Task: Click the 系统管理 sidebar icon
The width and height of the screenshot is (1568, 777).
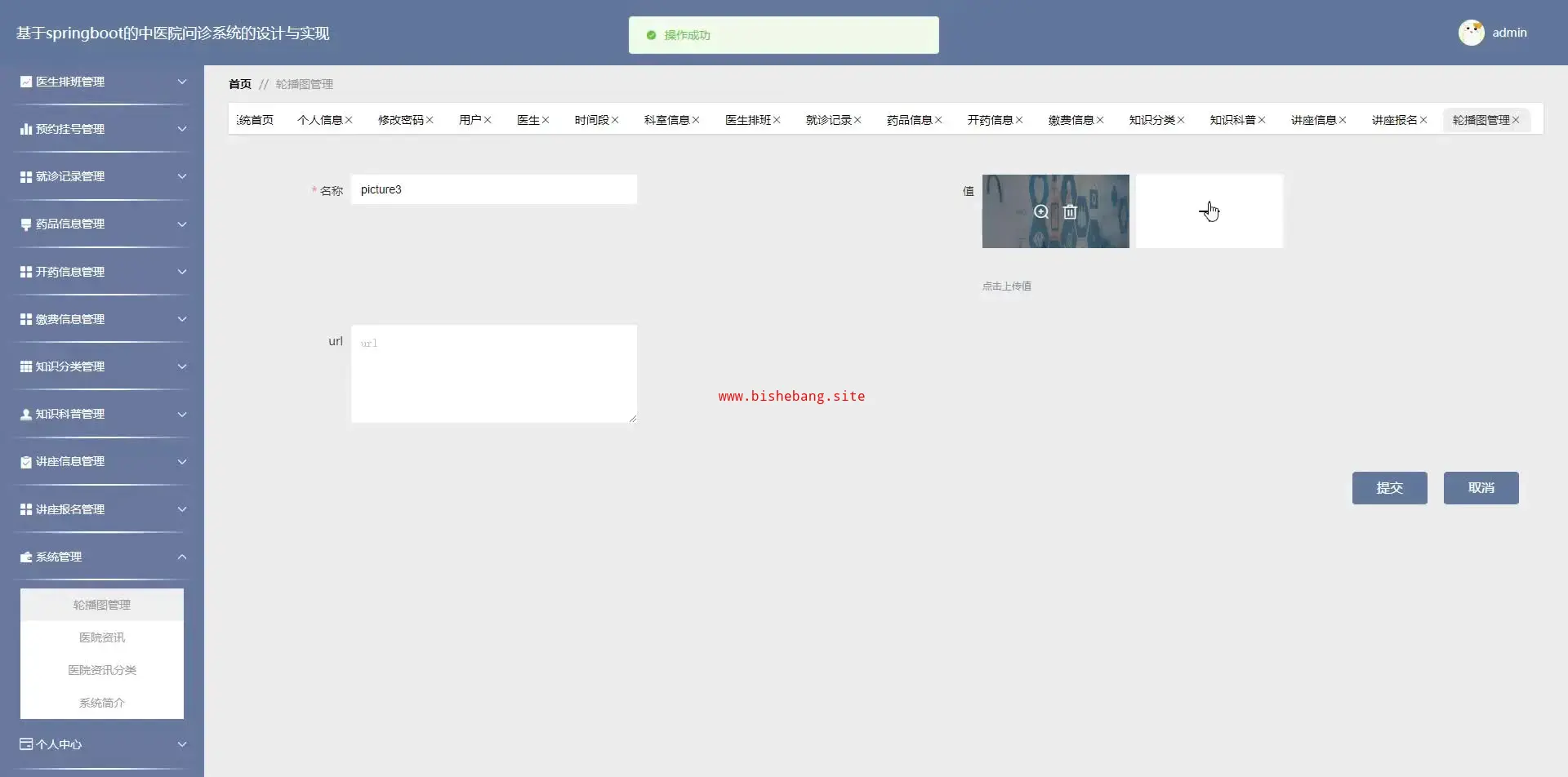Action: 26,557
